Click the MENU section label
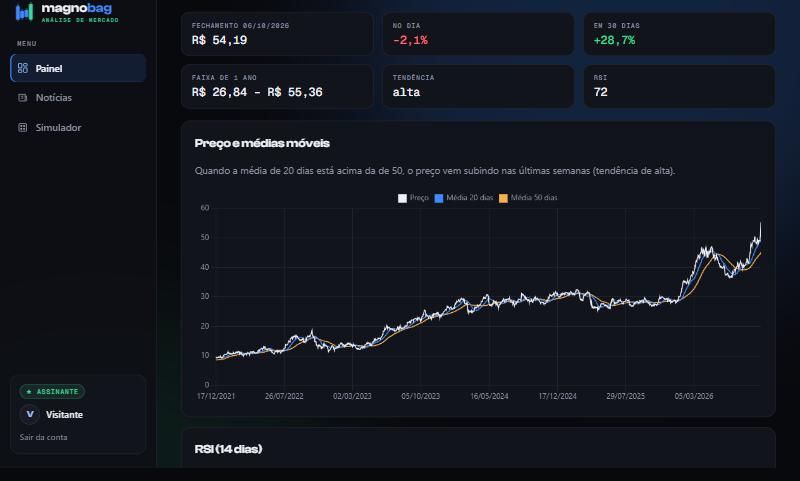Screen dimensions: 800x481 coord(27,44)
